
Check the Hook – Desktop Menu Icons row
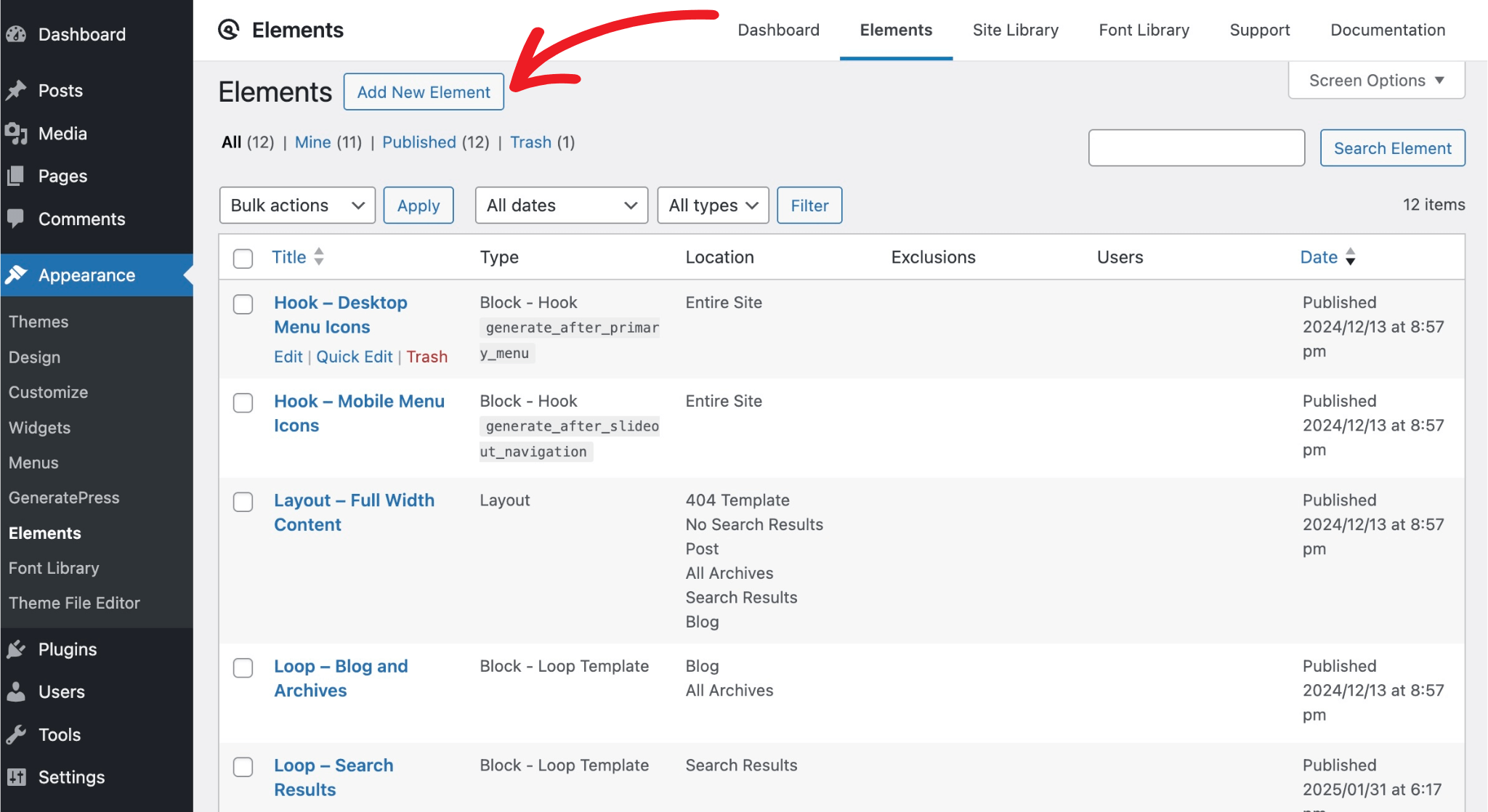pos(243,304)
